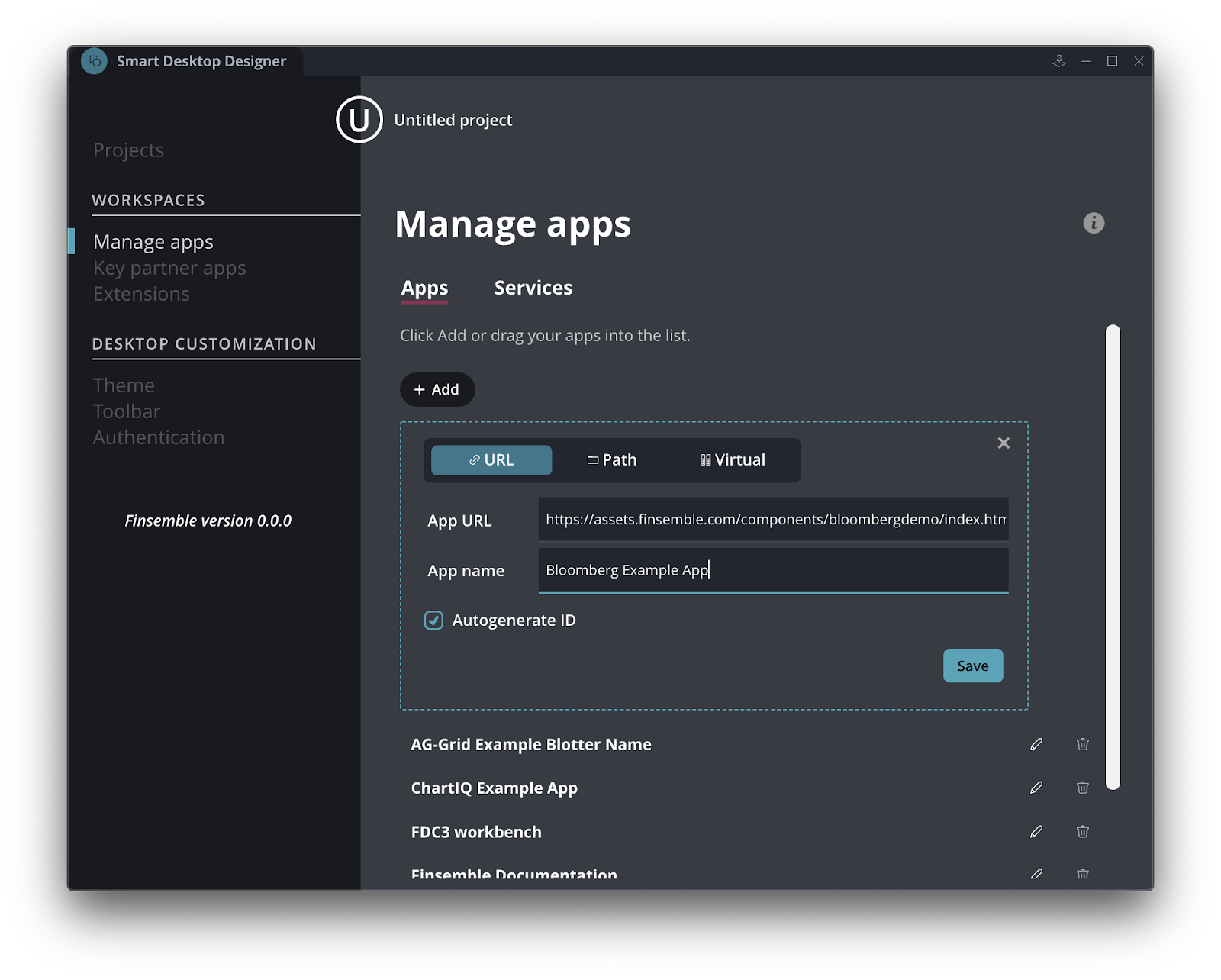This screenshot has height=980, width=1221.
Task: Click the Untitled project title
Action: point(453,120)
